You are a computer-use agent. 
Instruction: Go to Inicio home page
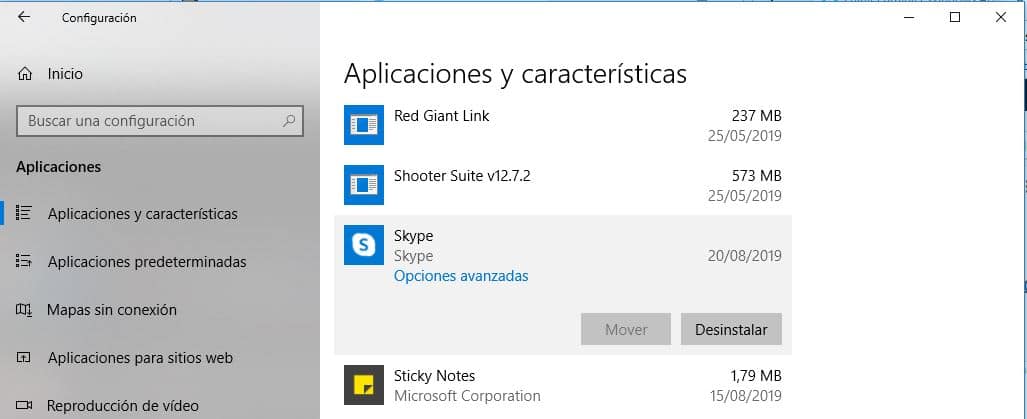[x=65, y=74]
